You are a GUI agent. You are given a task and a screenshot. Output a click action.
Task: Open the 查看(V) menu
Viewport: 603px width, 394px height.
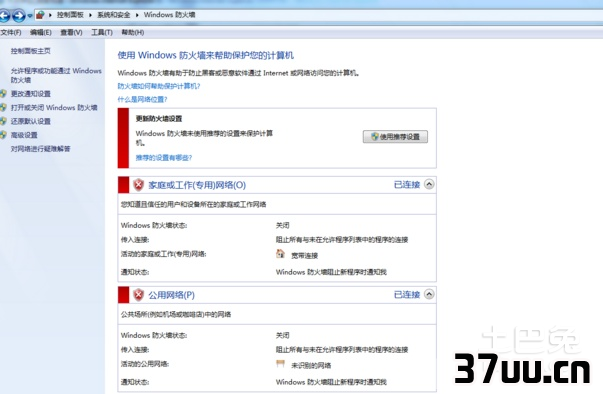(71, 33)
